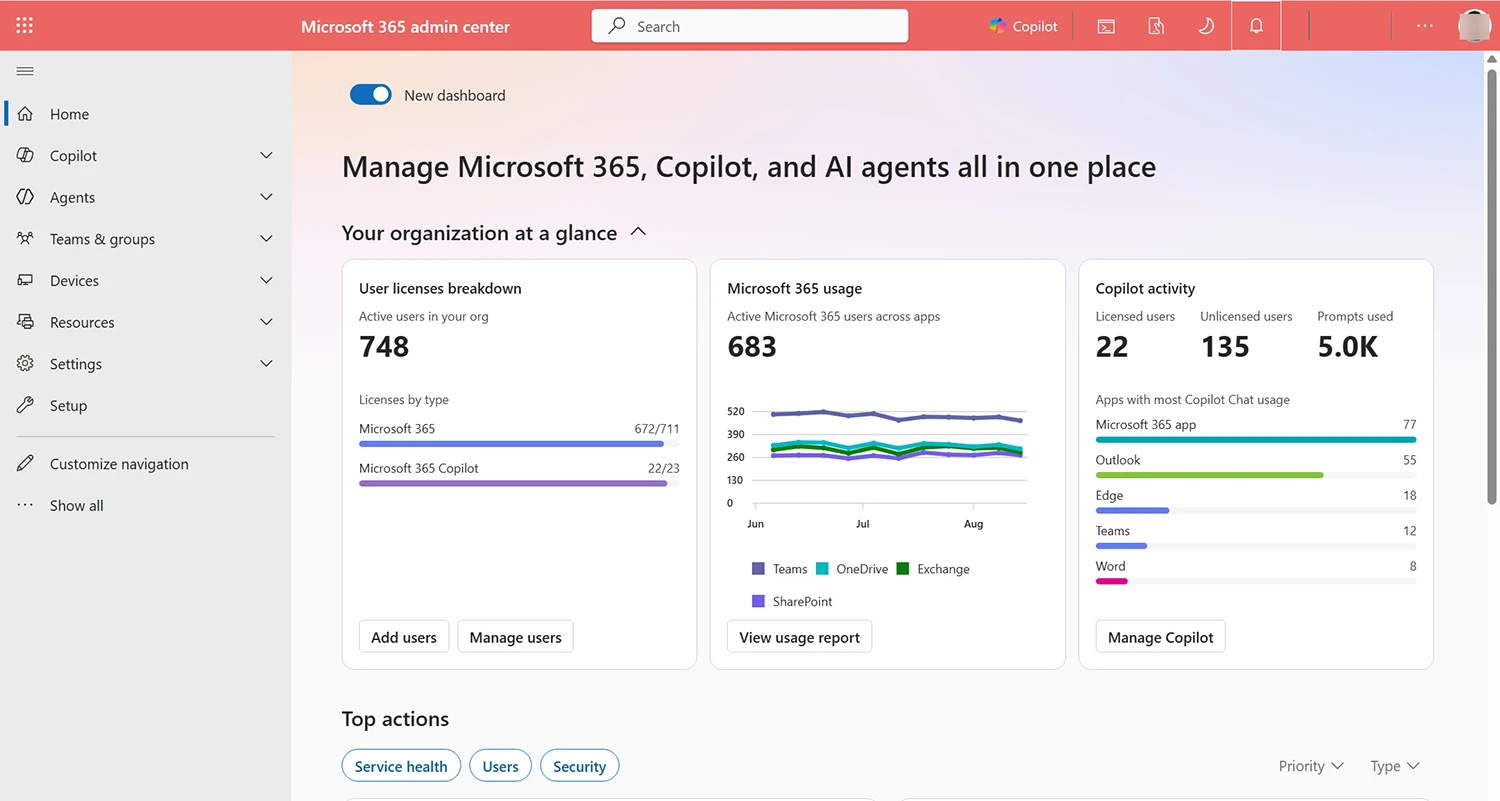The image size is (1500, 801).
Task: Select the Service health filter pill
Action: [401, 766]
